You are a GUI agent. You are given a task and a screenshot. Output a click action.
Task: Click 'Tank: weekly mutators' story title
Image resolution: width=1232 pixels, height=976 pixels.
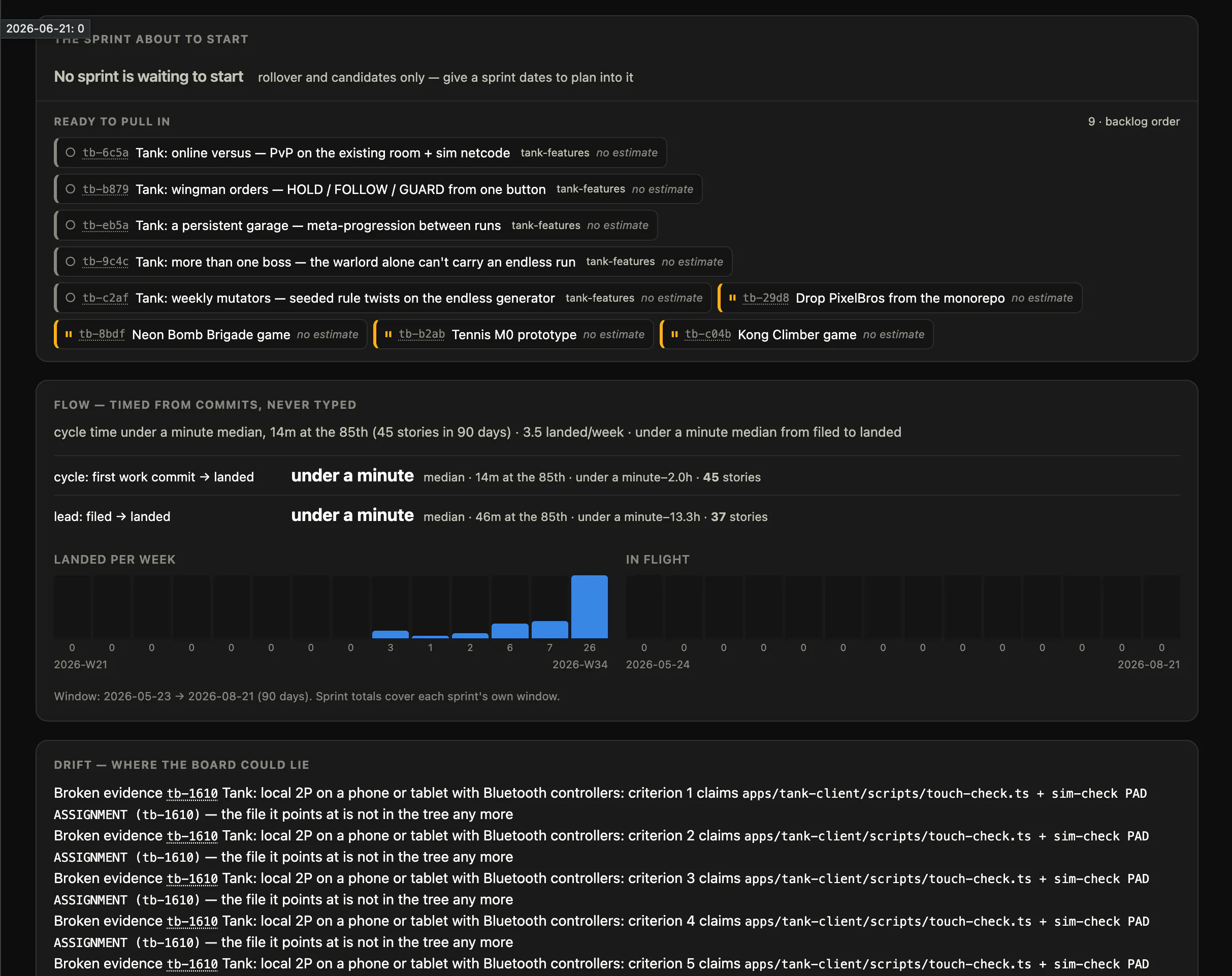345,298
